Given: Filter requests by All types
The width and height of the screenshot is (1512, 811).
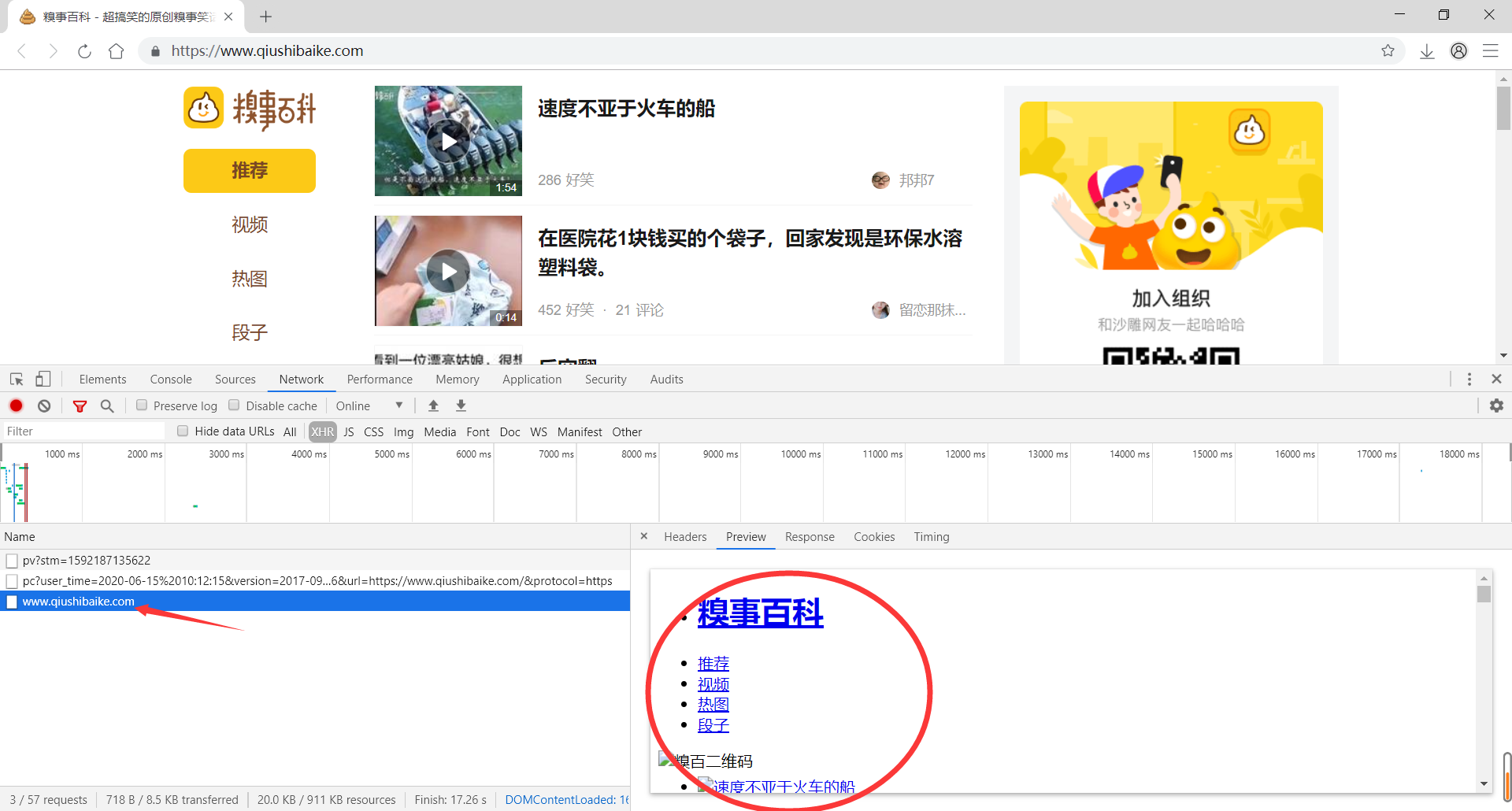Looking at the screenshot, I should (290, 431).
